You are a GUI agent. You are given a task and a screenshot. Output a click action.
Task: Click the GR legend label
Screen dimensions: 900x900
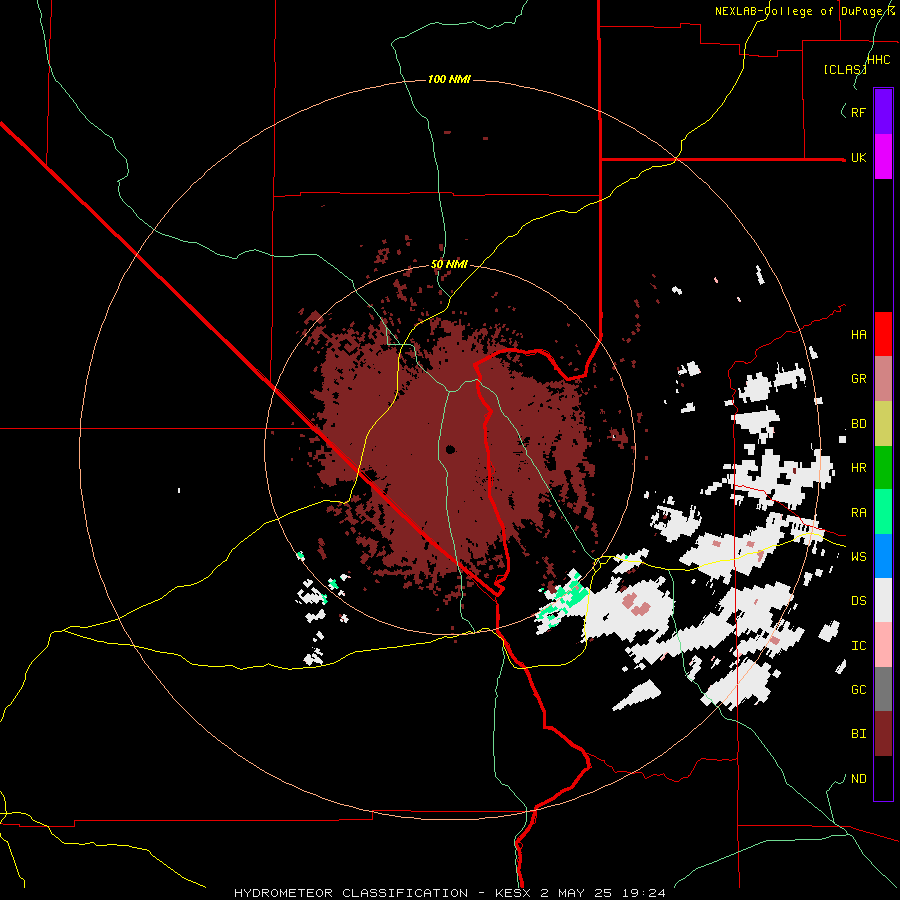click(858, 379)
